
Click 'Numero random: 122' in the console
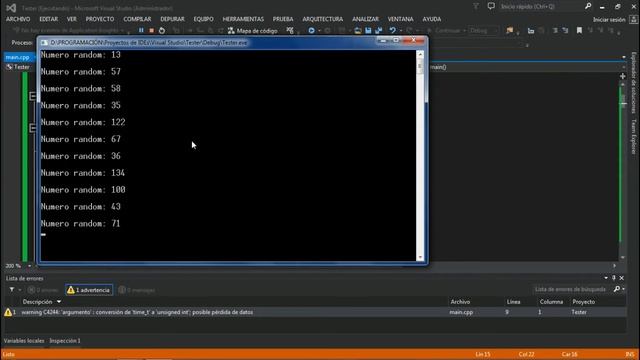[83, 122]
